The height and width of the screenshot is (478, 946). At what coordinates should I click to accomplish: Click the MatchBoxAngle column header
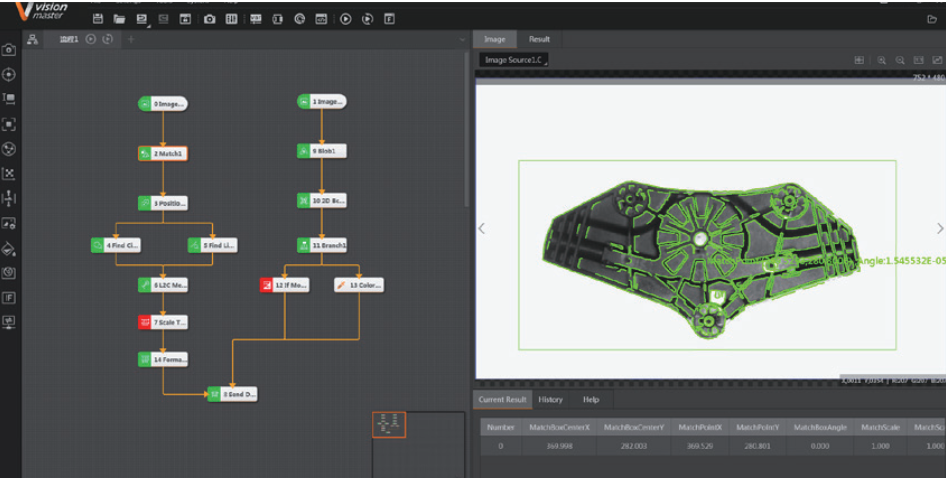819,427
